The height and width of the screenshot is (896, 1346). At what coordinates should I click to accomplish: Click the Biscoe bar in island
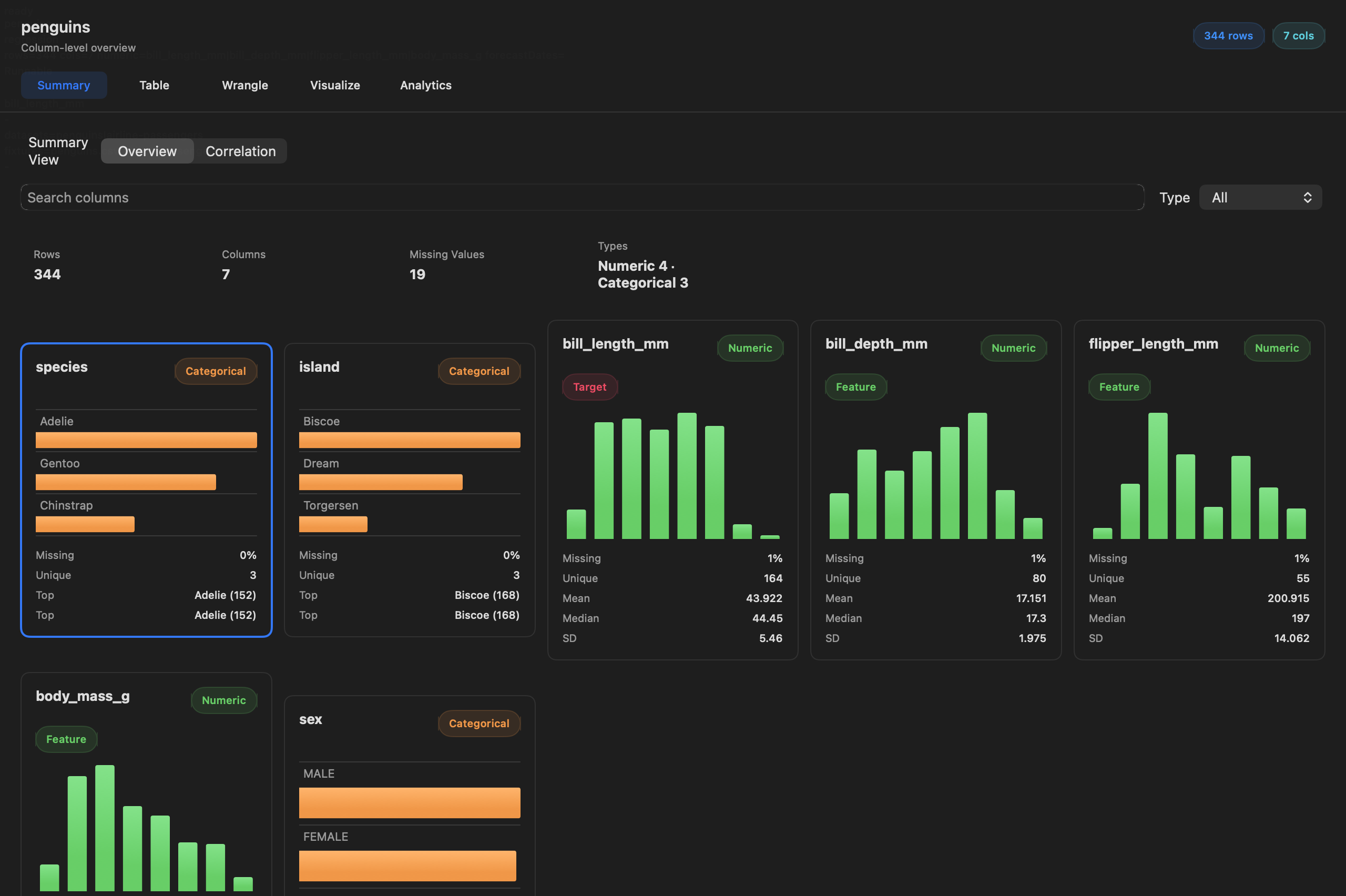[x=410, y=440]
